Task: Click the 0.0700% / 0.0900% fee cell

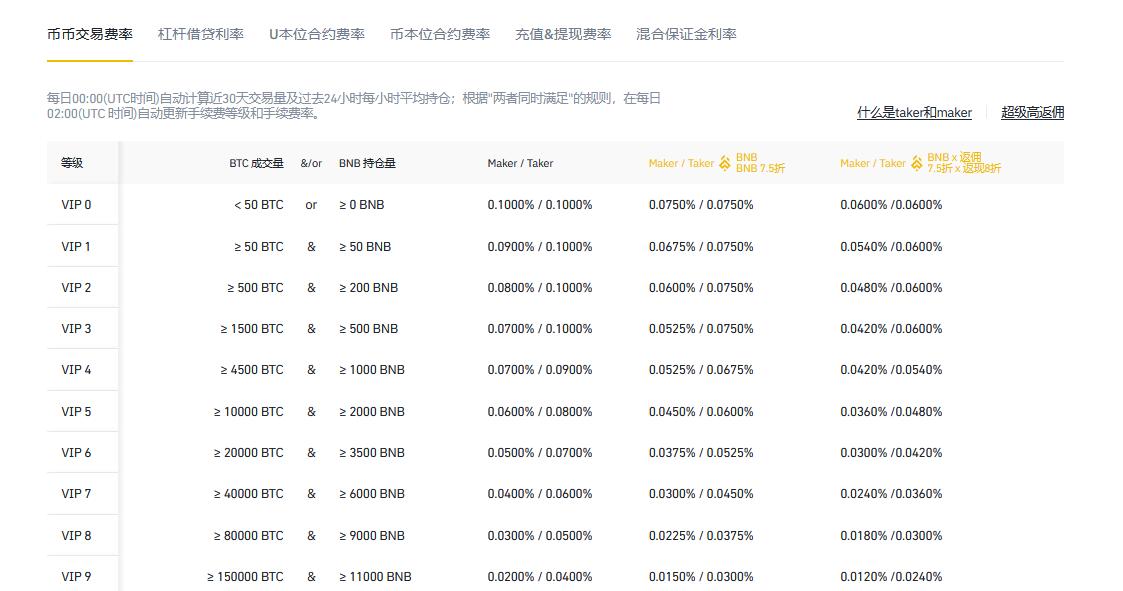Action: 540,370
